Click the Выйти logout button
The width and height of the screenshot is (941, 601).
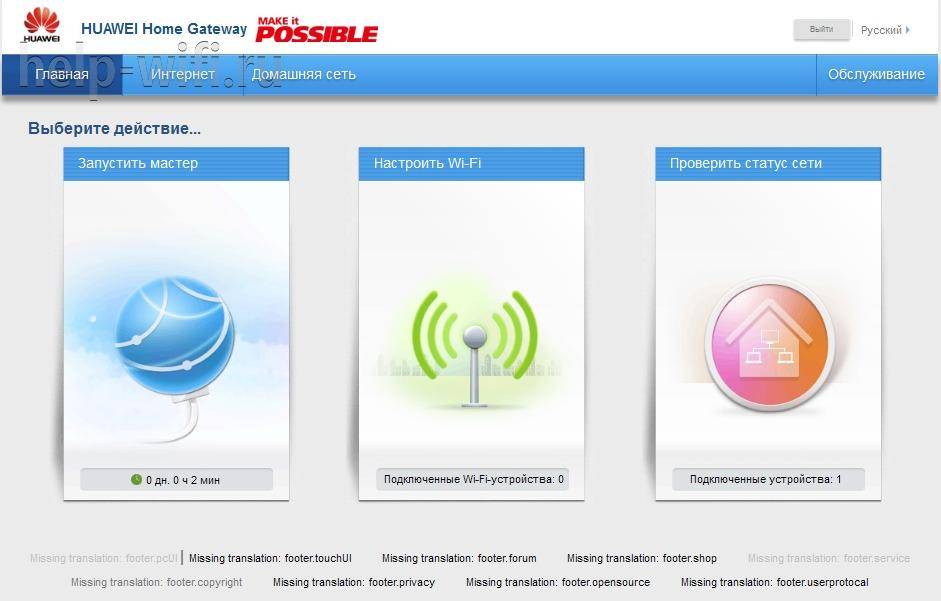click(822, 29)
